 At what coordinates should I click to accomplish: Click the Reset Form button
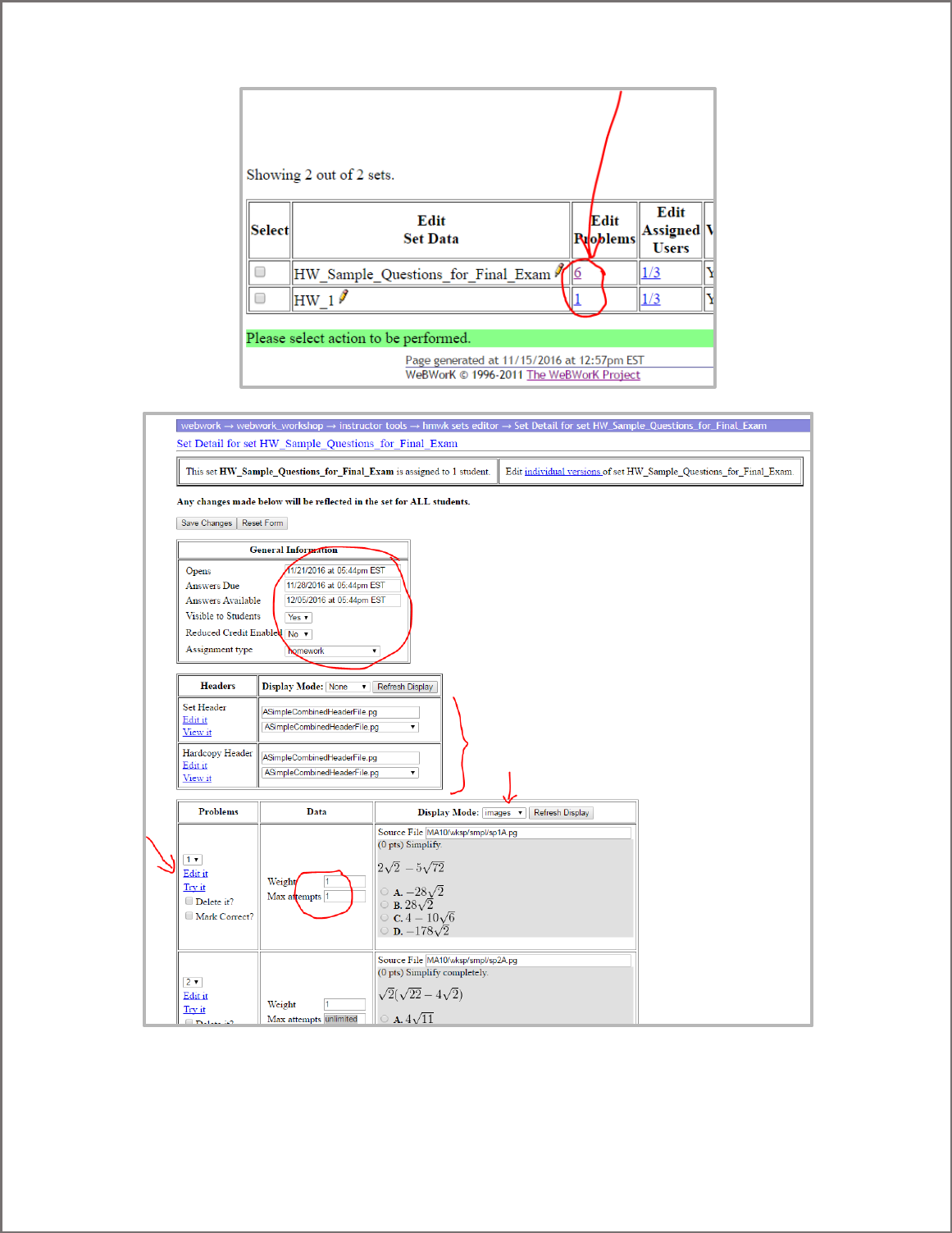[x=262, y=523]
